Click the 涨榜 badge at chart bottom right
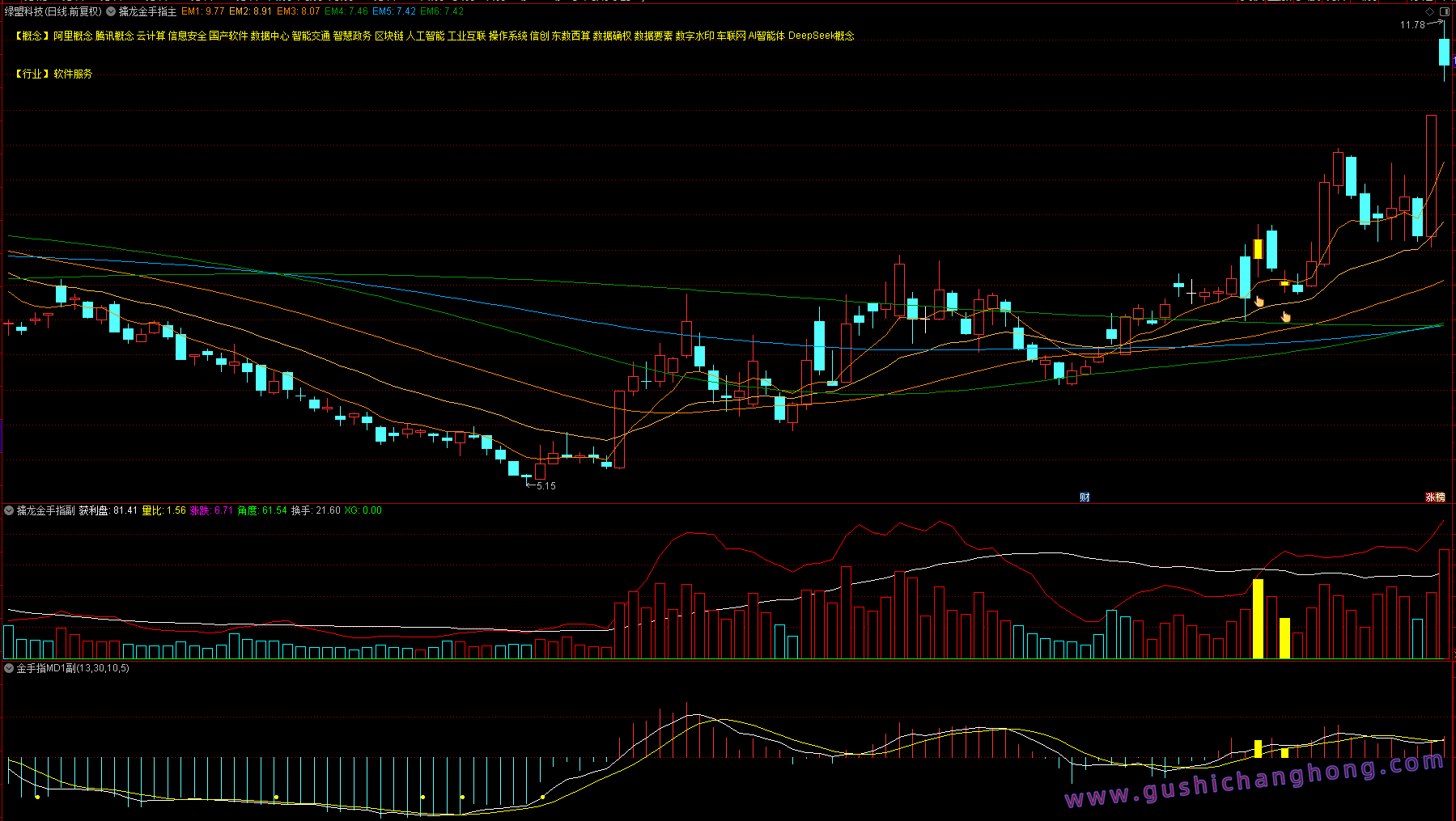The height and width of the screenshot is (821, 1456). click(1435, 497)
